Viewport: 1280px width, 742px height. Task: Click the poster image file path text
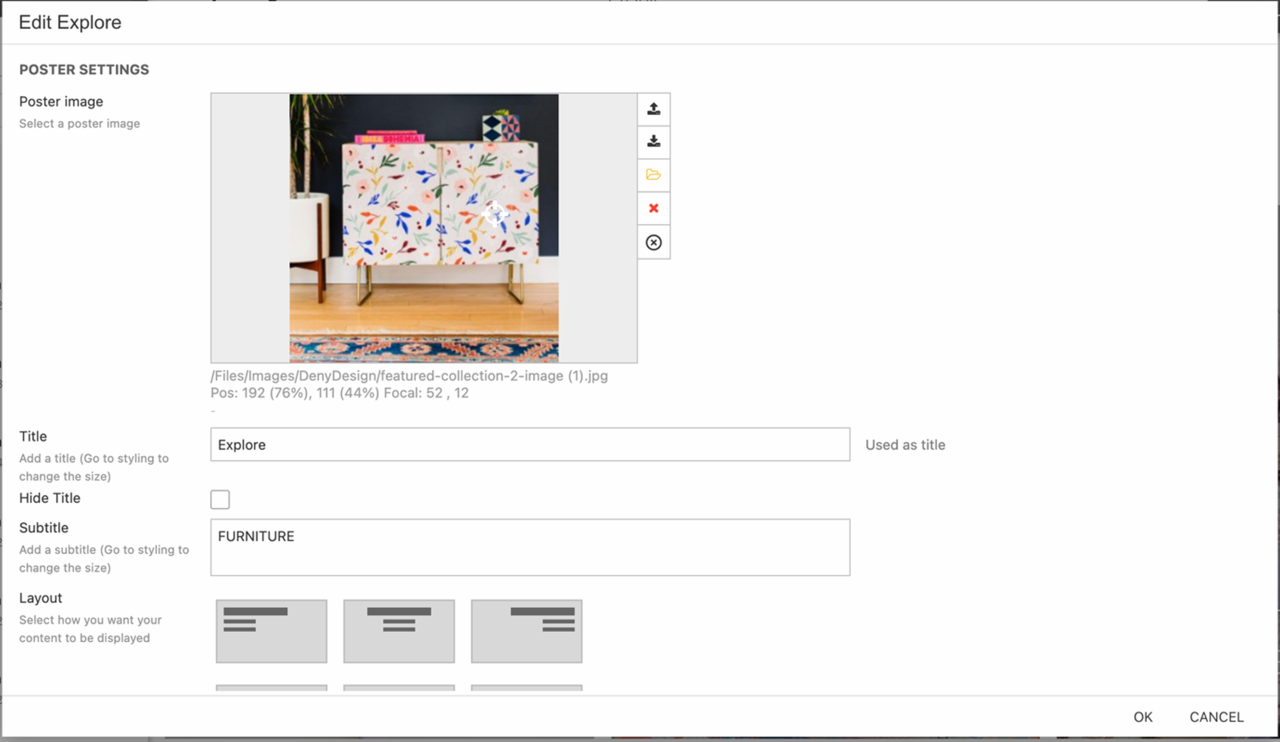click(x=409, y=376)
